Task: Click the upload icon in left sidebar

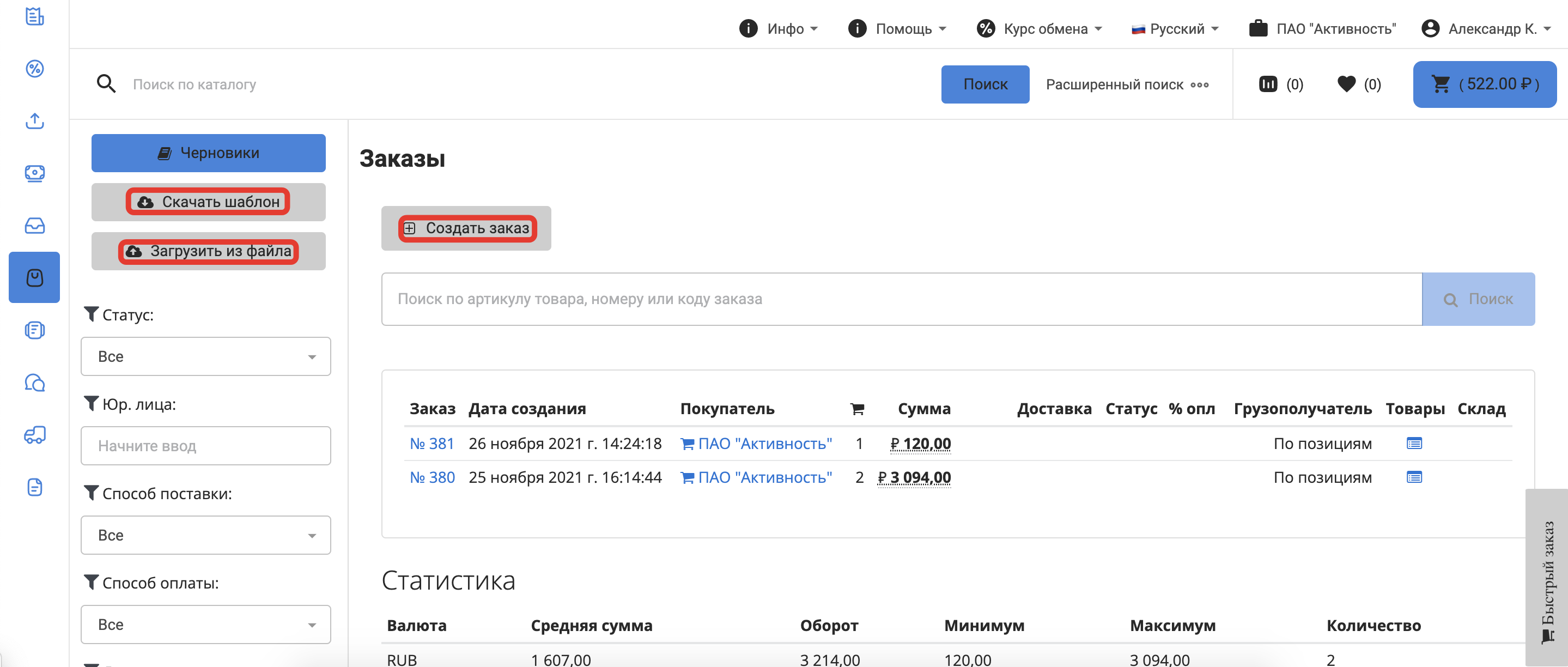Action: tap(35, 121)
